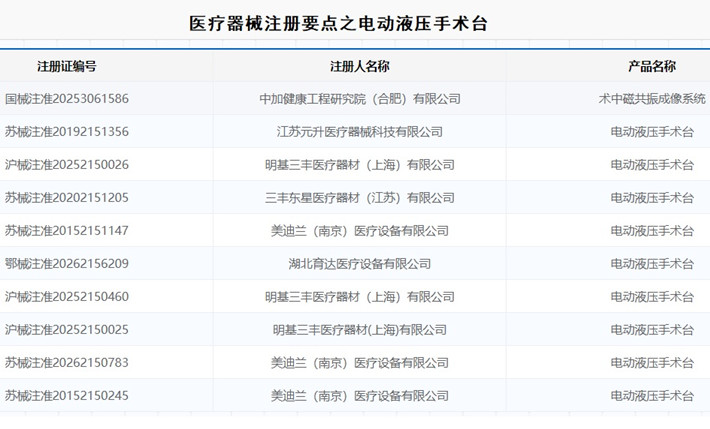This screenshot has height=429, width=710.
Task: Click 三丰东星医疗器材（江苏）有限公司
Action: pyautogui.click(x=360, y=198)
